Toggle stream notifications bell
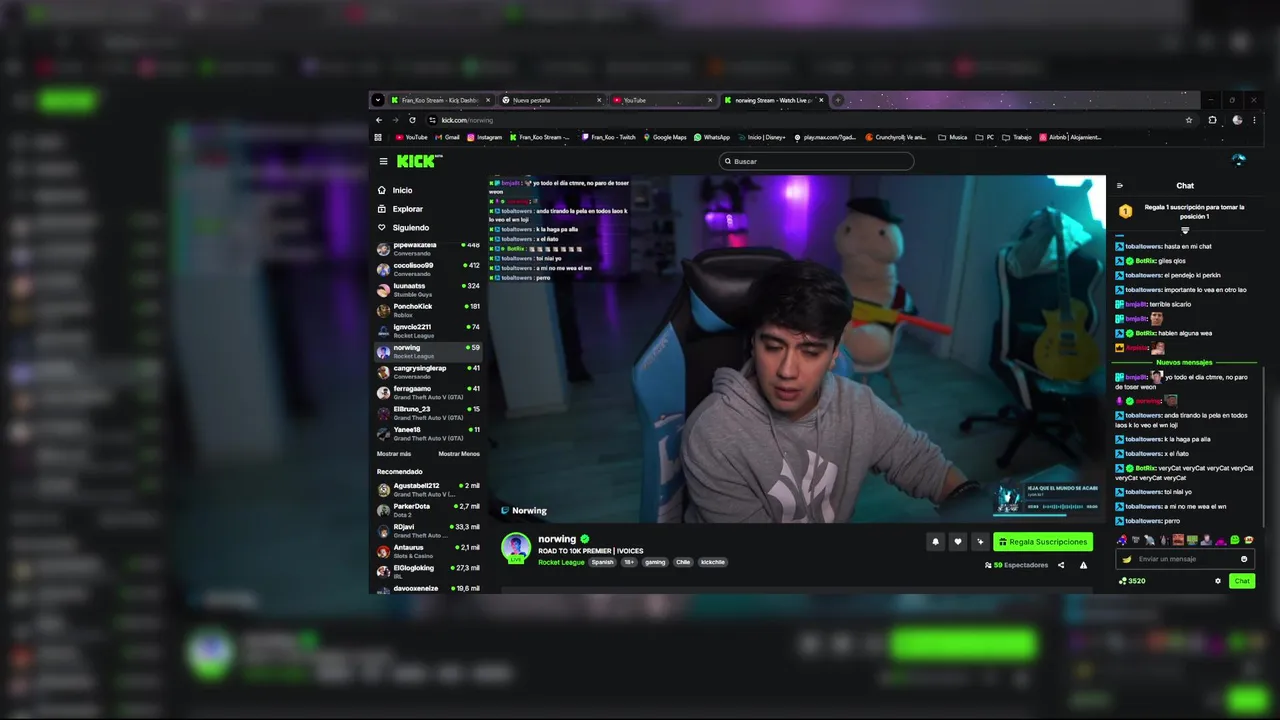 [936, 542]
